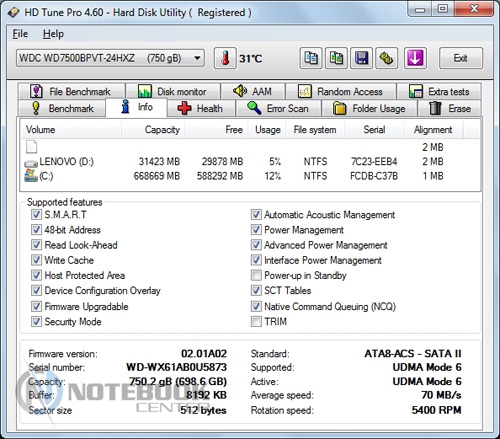Maximize the HD Tune Pro window

[443, 9]
